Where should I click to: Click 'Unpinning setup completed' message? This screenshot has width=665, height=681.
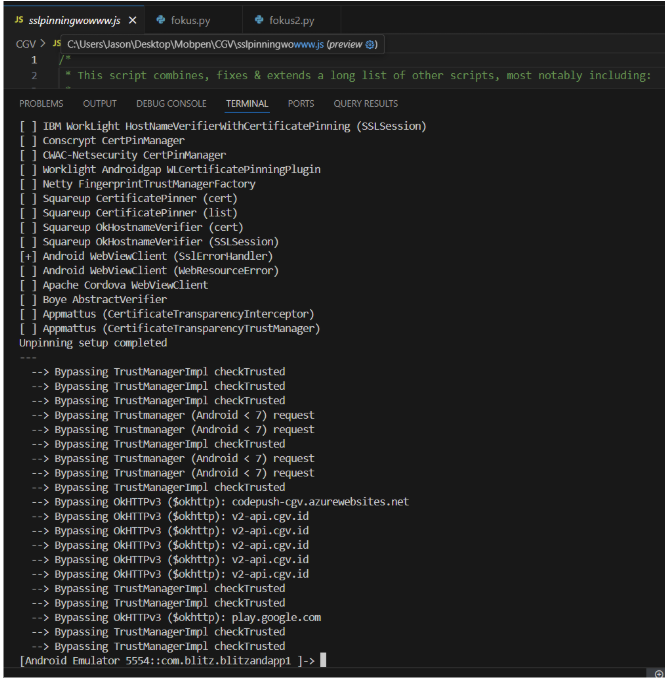(x=93, y=343)
